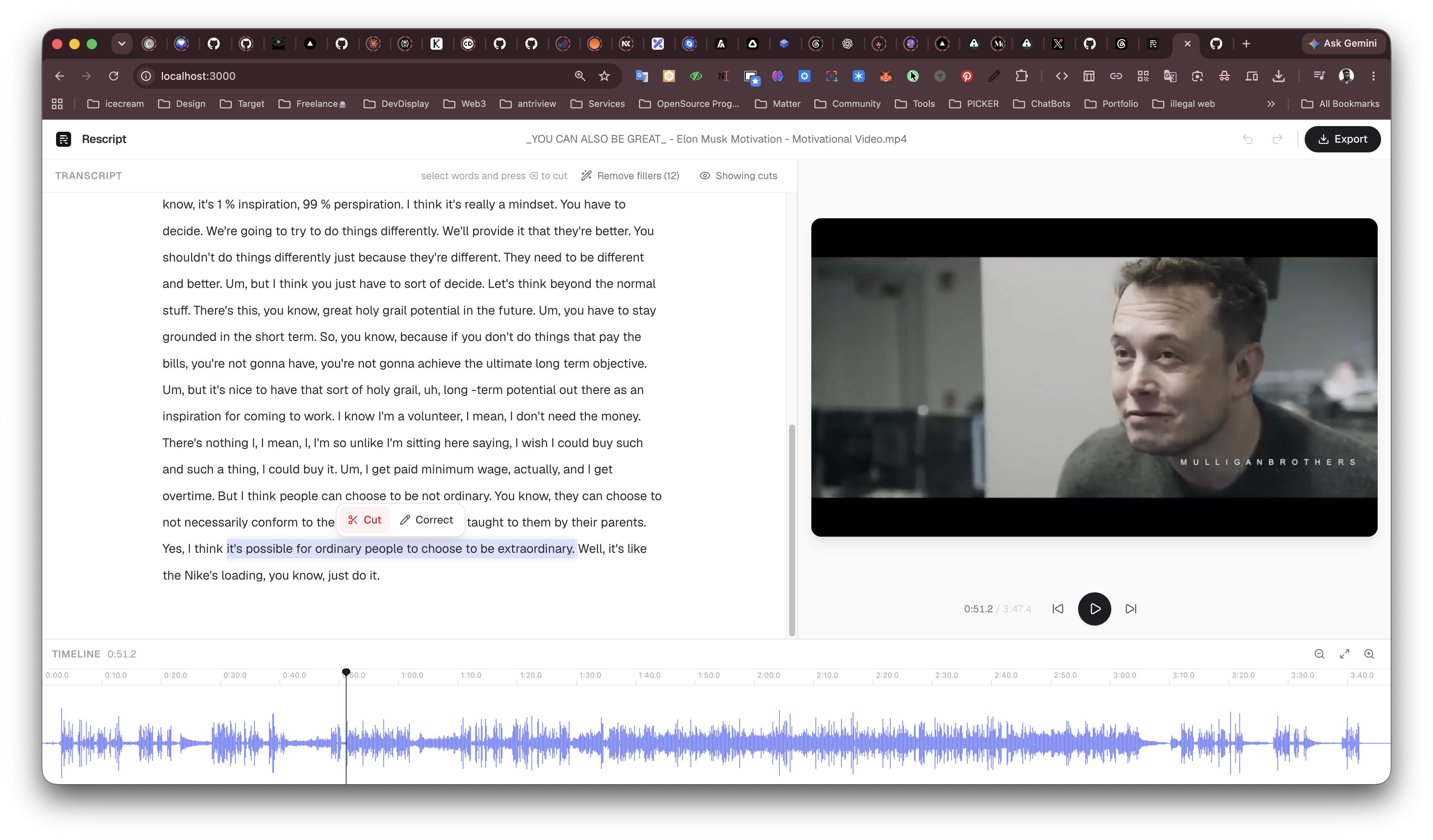Skip to next segment
Image resolution: width=1433 pixels, height=840 pixels.
(1131, 609)
